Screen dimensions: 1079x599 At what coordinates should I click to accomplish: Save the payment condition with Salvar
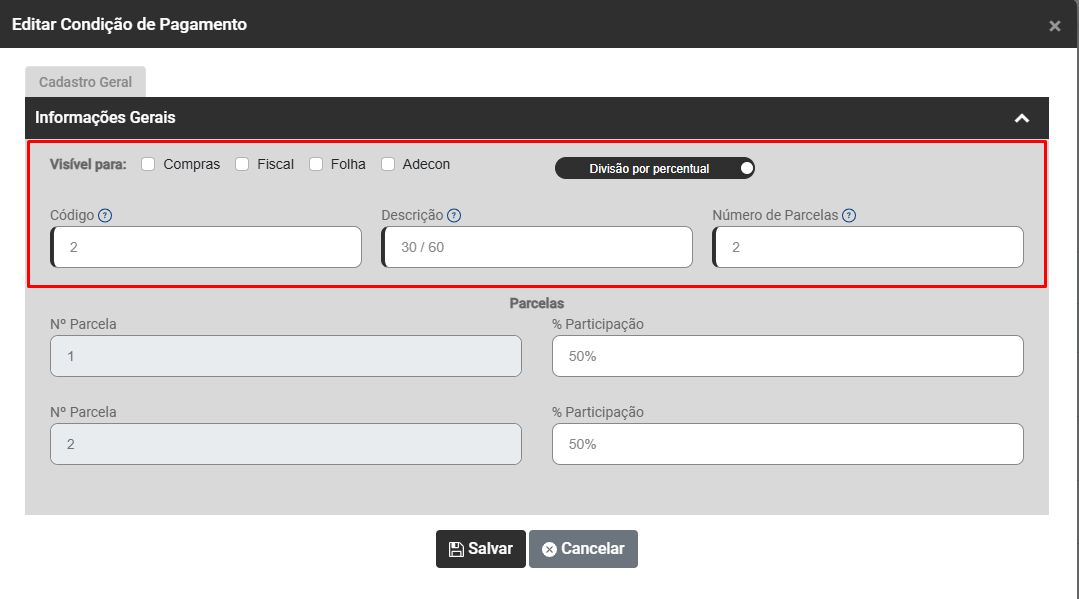point(481,549)
